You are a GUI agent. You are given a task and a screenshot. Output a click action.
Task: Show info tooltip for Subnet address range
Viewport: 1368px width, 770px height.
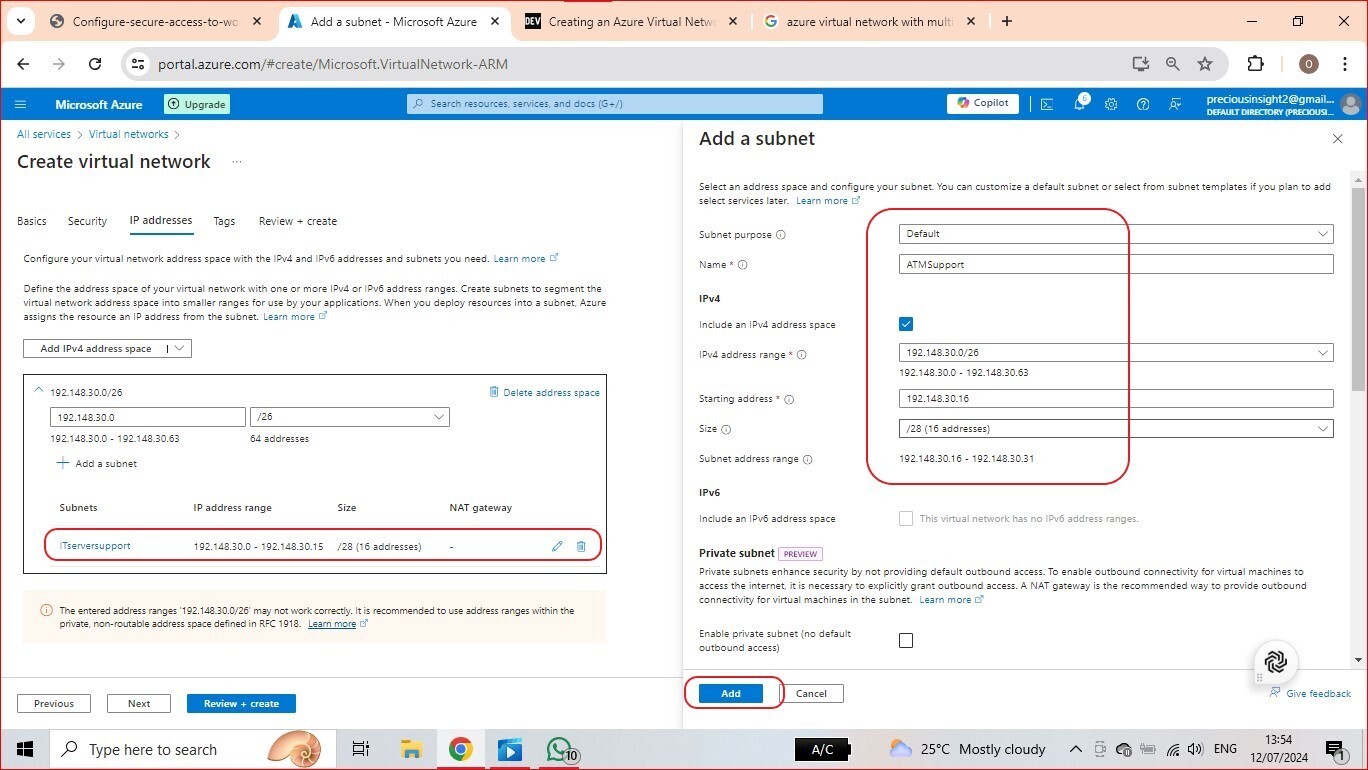808,460
